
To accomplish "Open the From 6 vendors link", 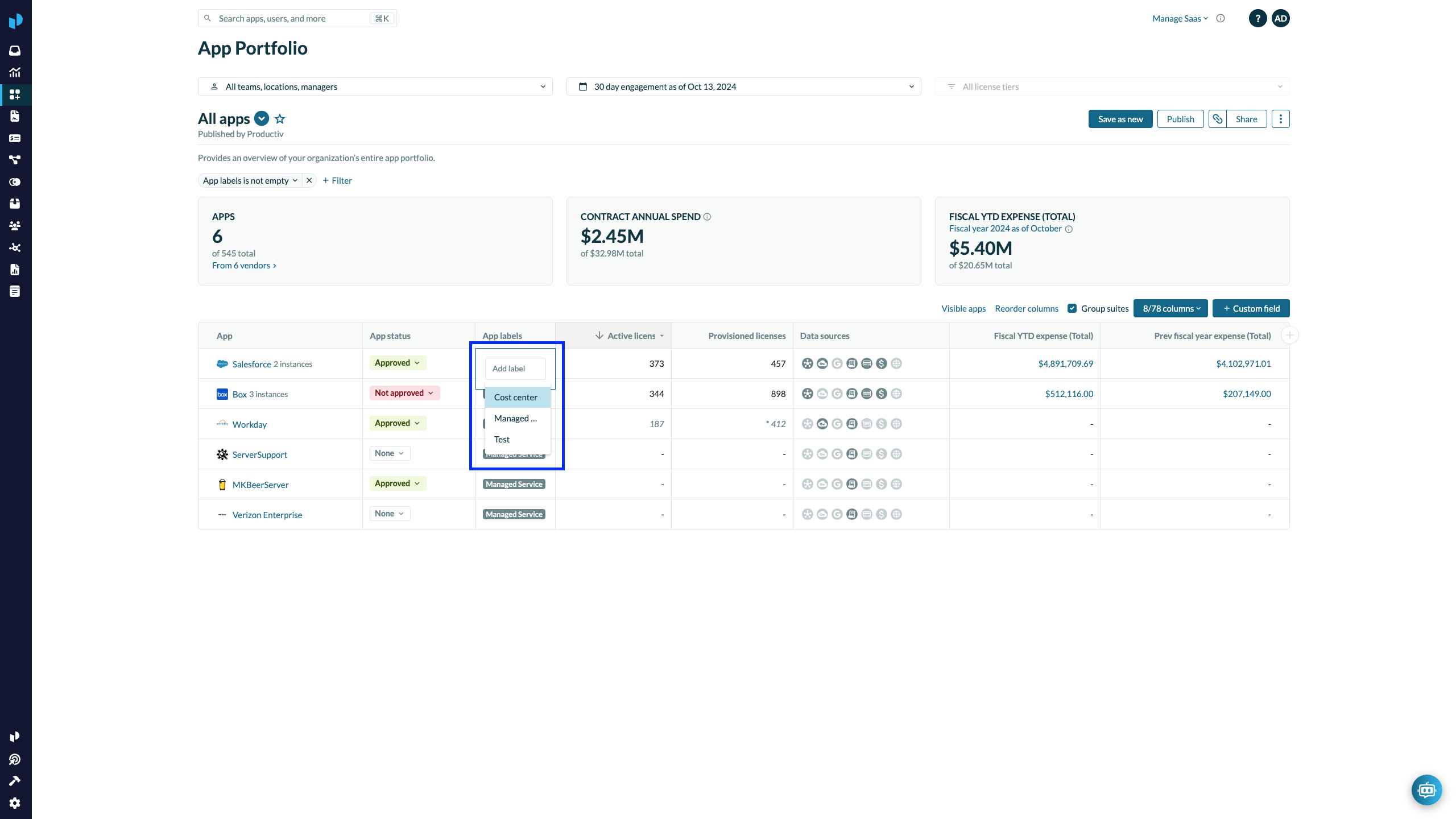I will [x=244, y=265].
